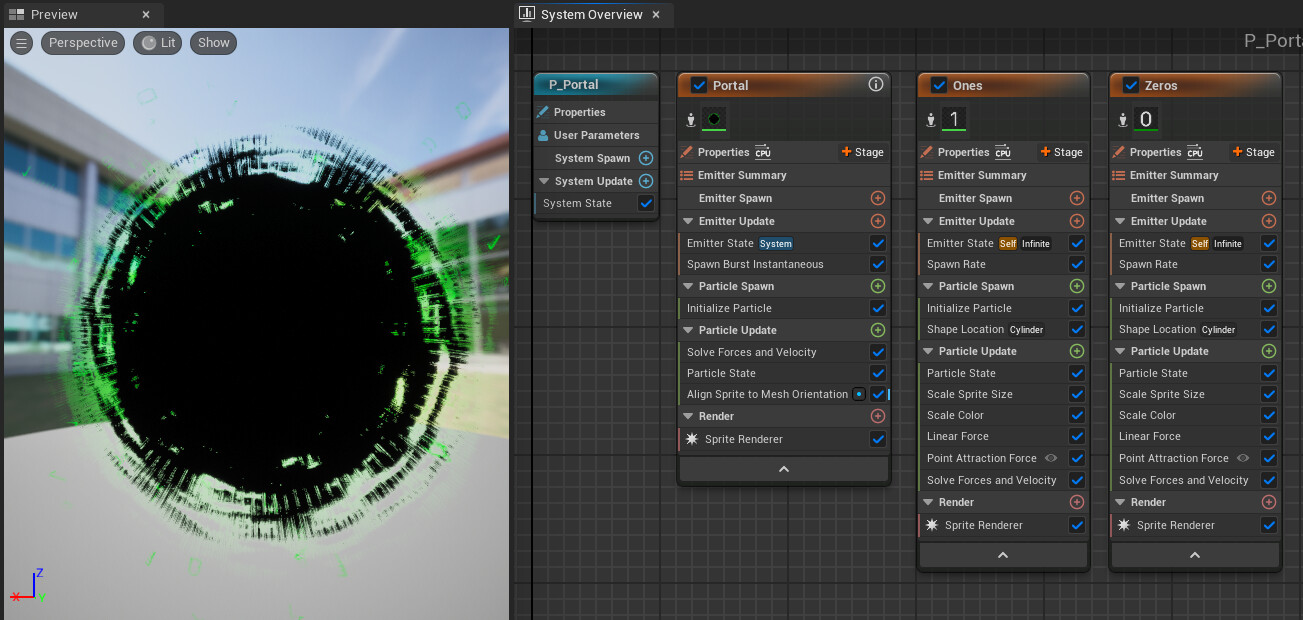Collapse the Ones emitter node
The width and height of the screenshot is (1303, 620).
pyautogui.click(x=1003, y=555)
